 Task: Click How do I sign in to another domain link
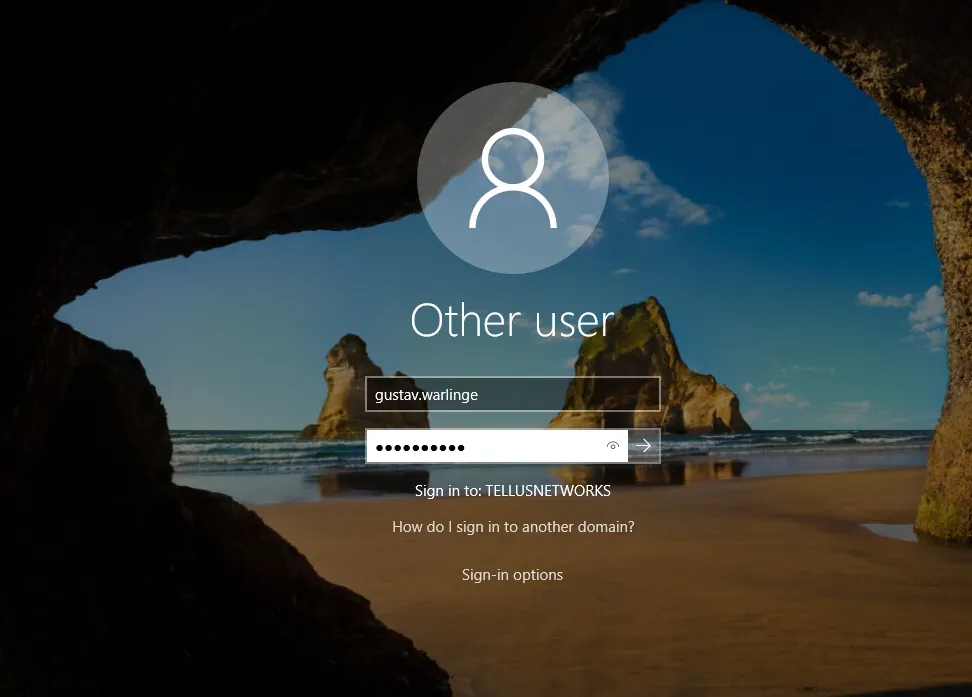pyautogui.click(x=512, y=526)
